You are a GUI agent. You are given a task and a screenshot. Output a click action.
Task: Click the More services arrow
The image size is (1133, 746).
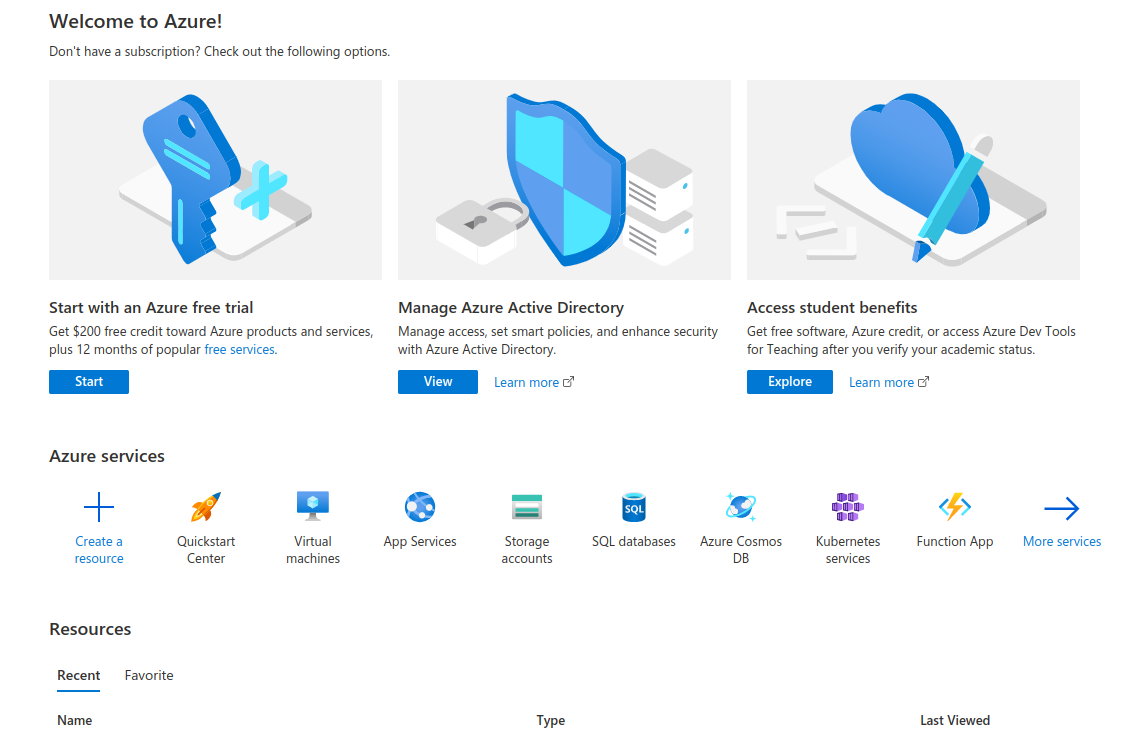(1061, 507)
